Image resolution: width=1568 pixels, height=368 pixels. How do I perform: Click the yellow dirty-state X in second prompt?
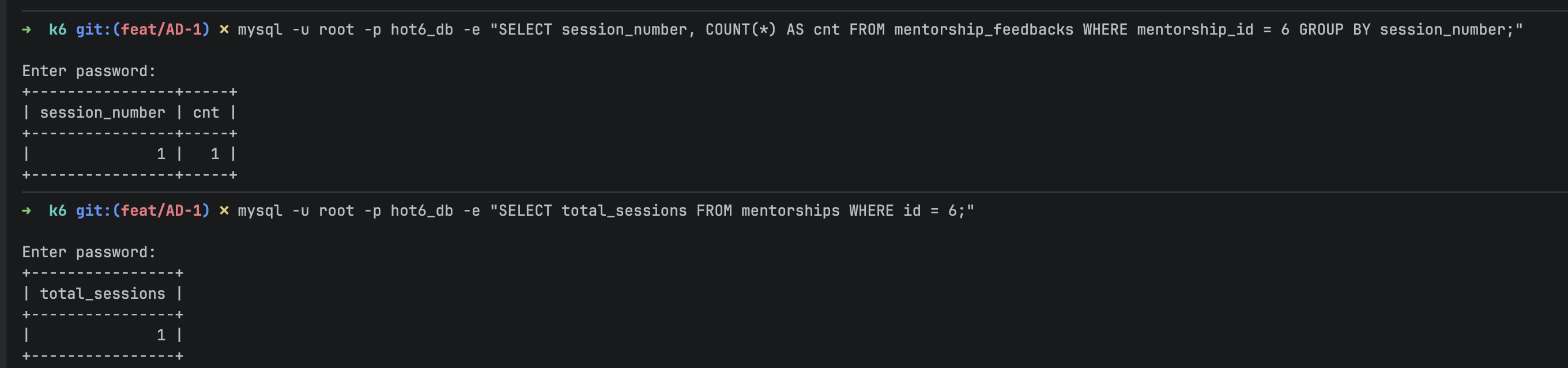(x=224, y=211)
